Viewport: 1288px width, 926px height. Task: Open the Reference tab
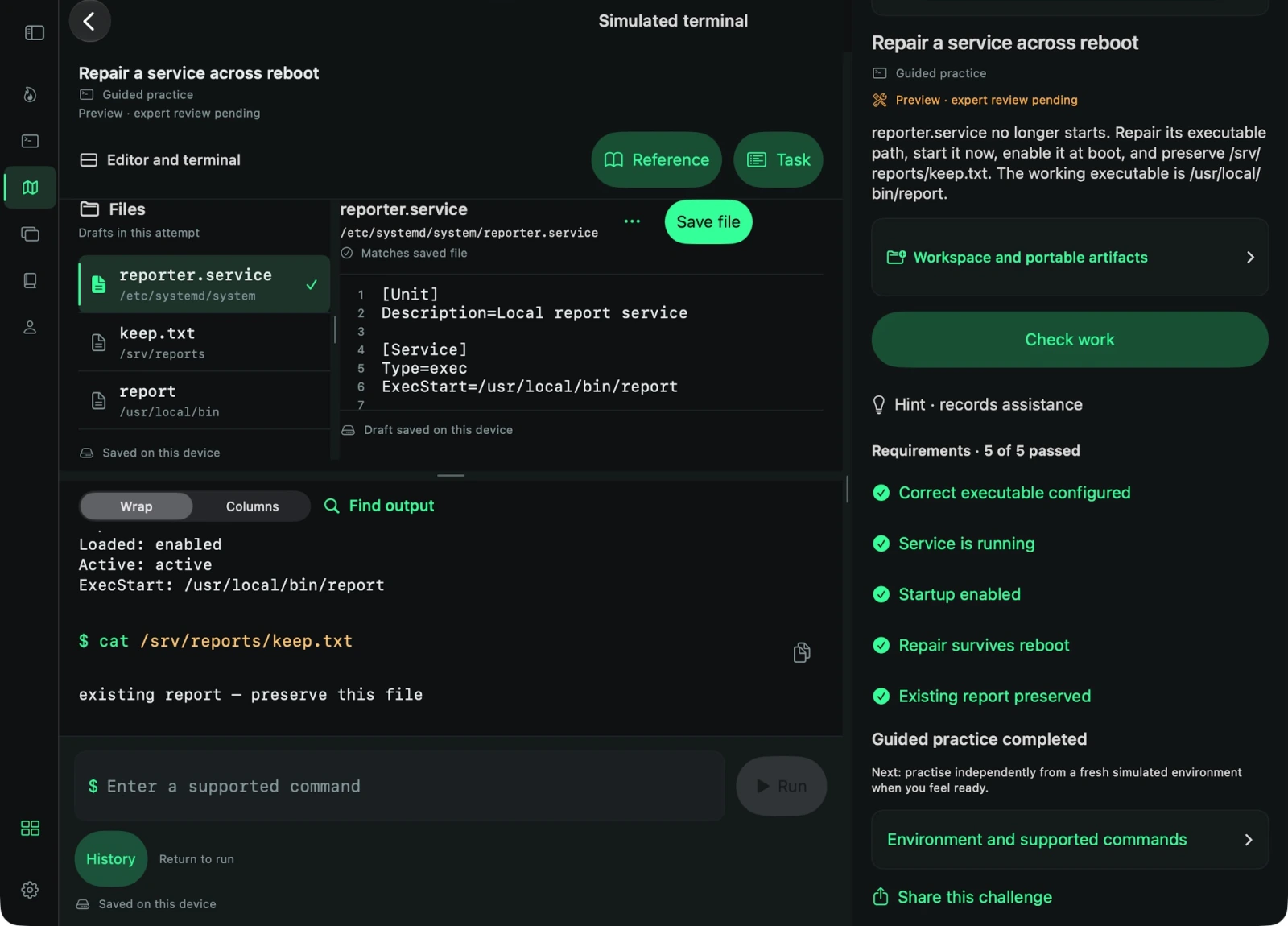pos(656,160)
